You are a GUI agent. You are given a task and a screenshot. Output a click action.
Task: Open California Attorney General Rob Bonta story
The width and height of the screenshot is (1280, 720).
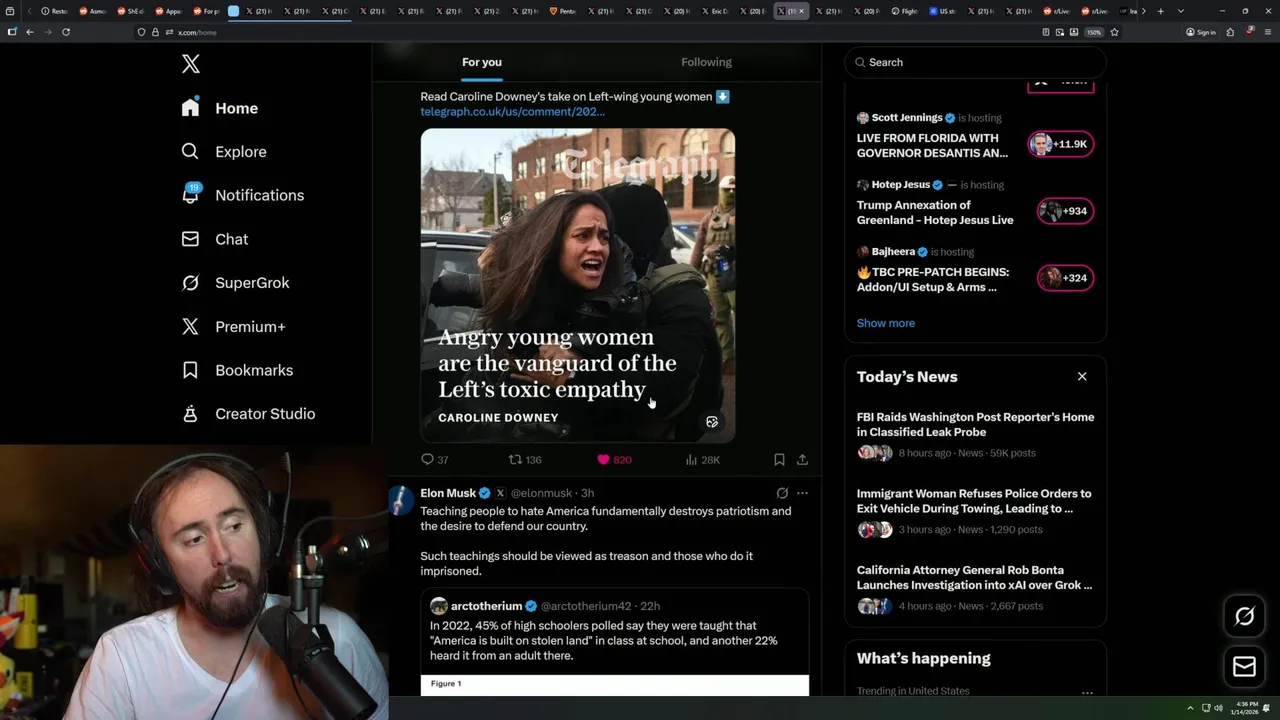(974, 577)
